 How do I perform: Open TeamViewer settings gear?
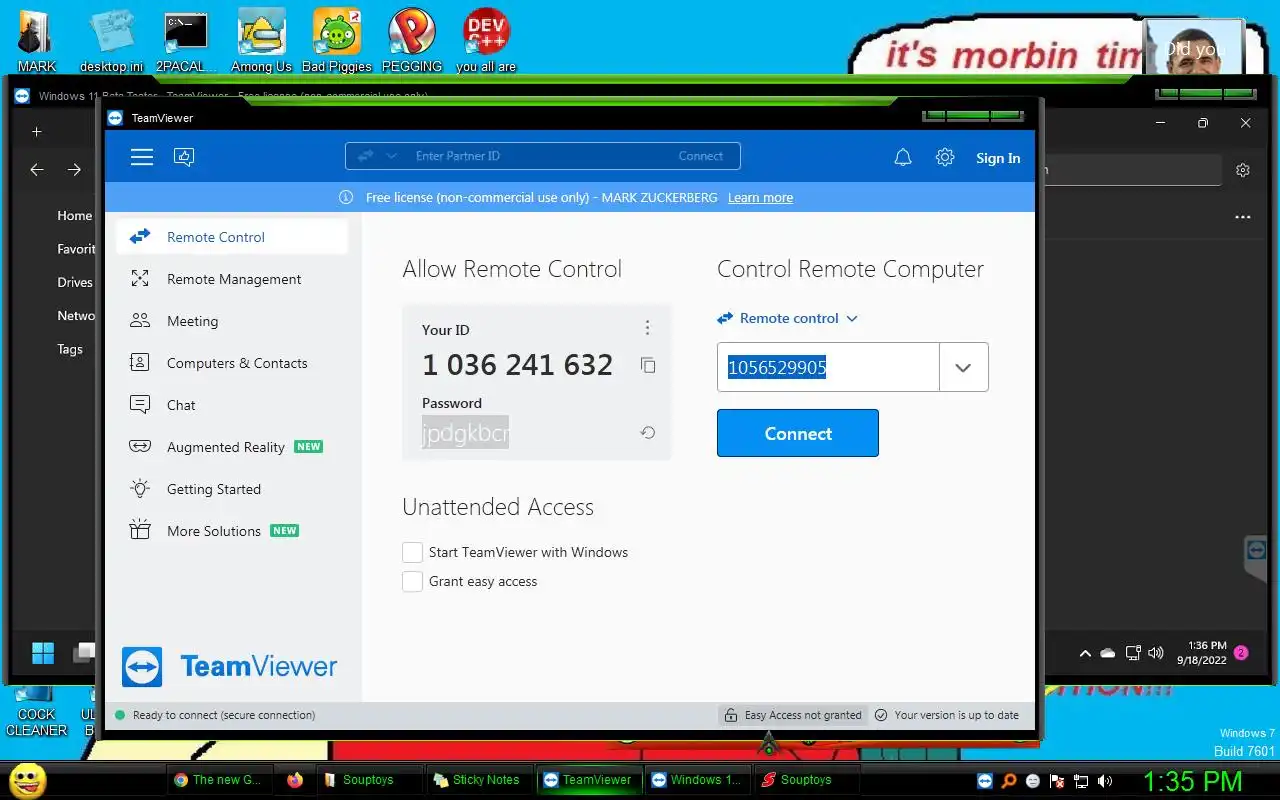point(945,157)
